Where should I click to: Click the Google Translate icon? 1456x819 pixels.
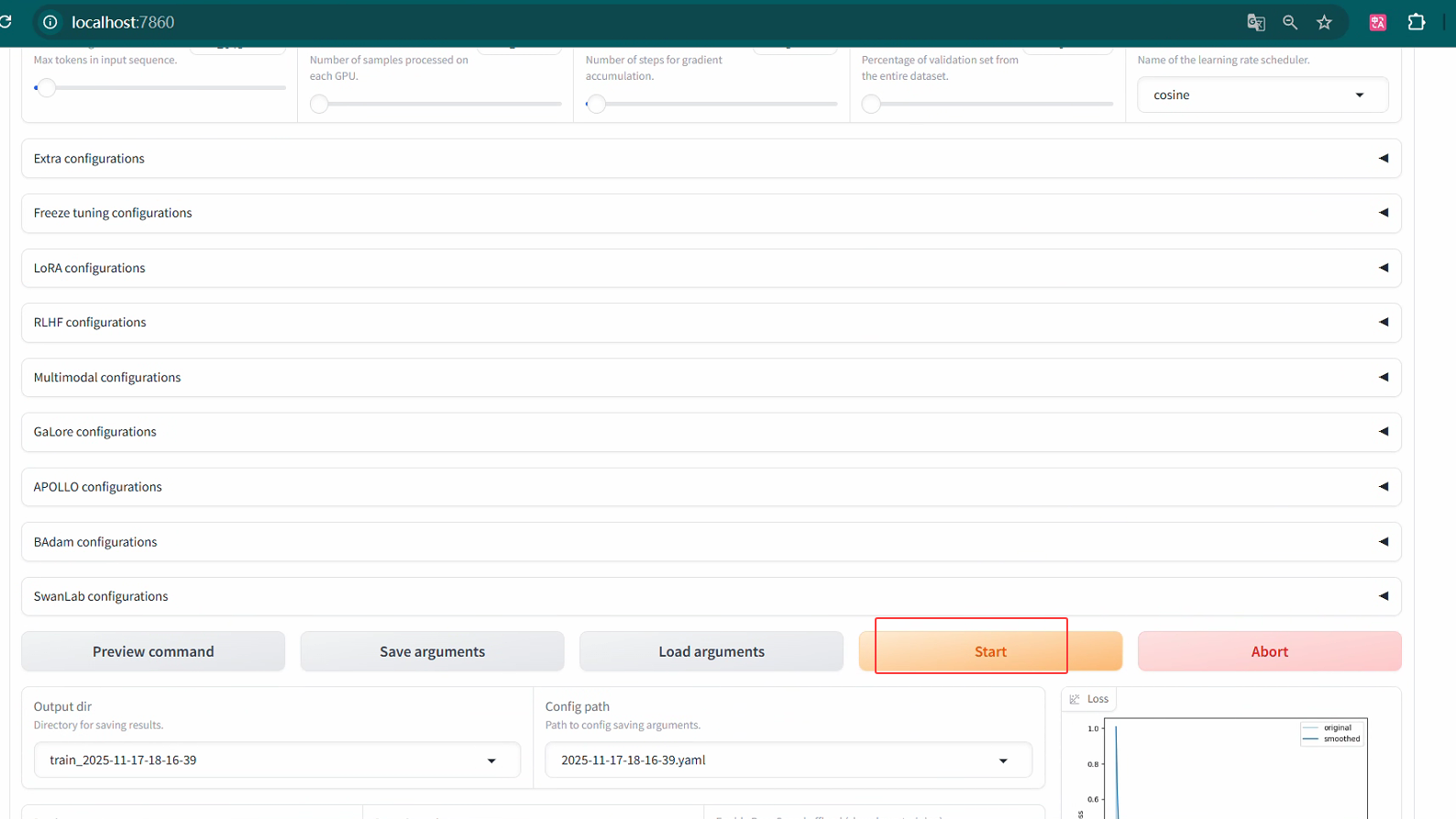[1256, 22]
